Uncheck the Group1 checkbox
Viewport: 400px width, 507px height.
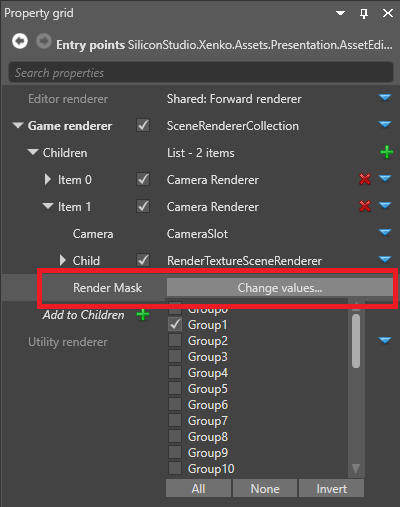pos(175,324)
